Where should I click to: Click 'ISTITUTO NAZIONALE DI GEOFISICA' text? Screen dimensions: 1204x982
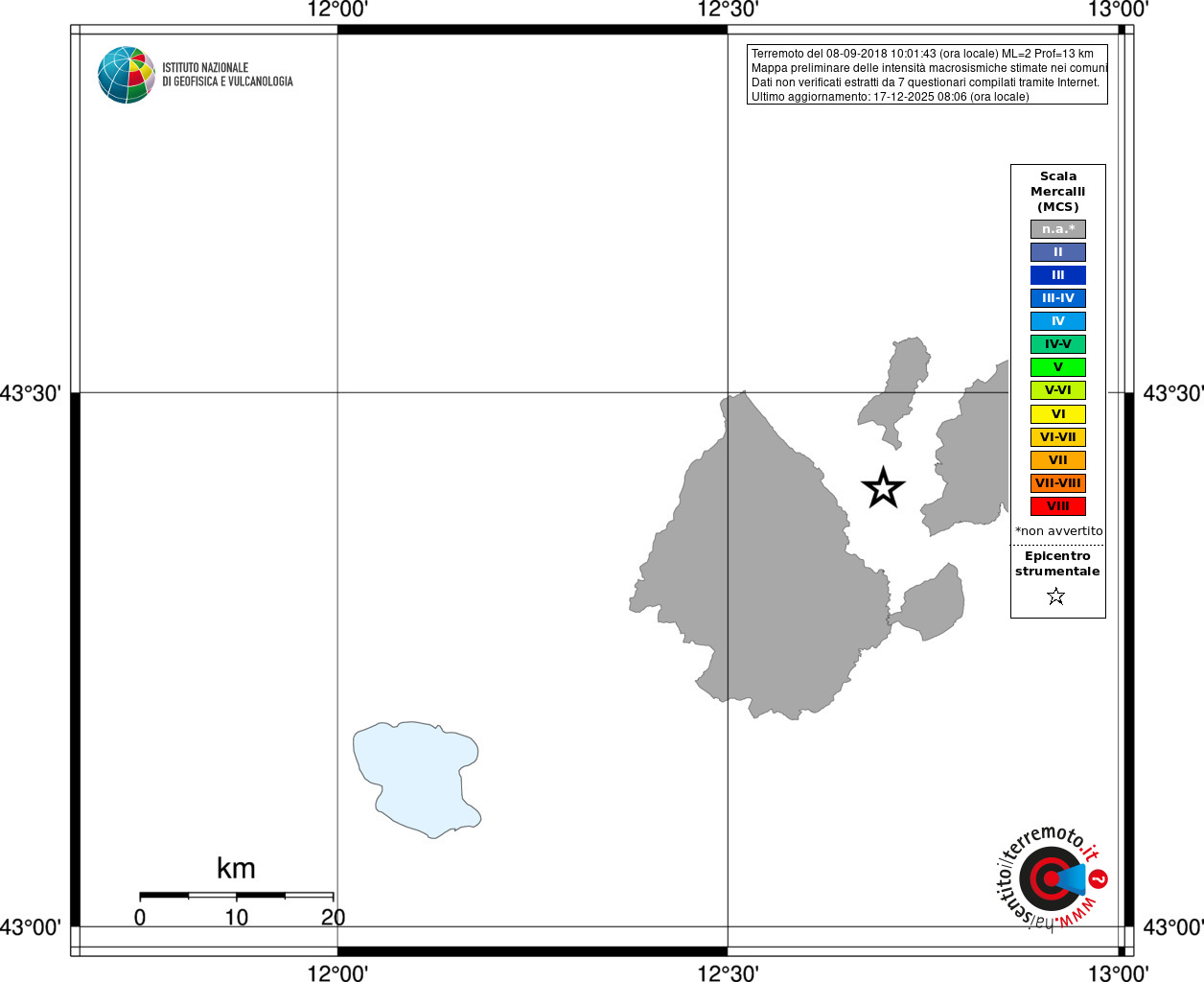227,75
